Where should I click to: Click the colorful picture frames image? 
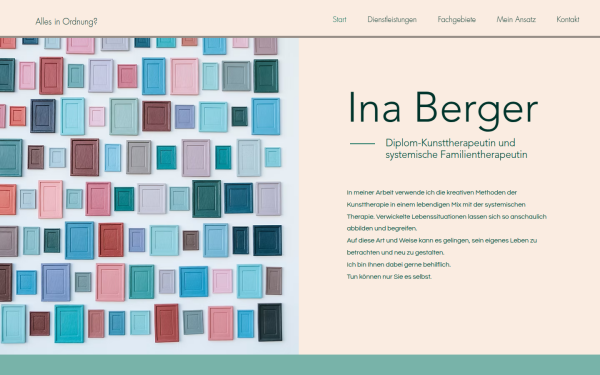pyautogui.click(x=149, y=196)
